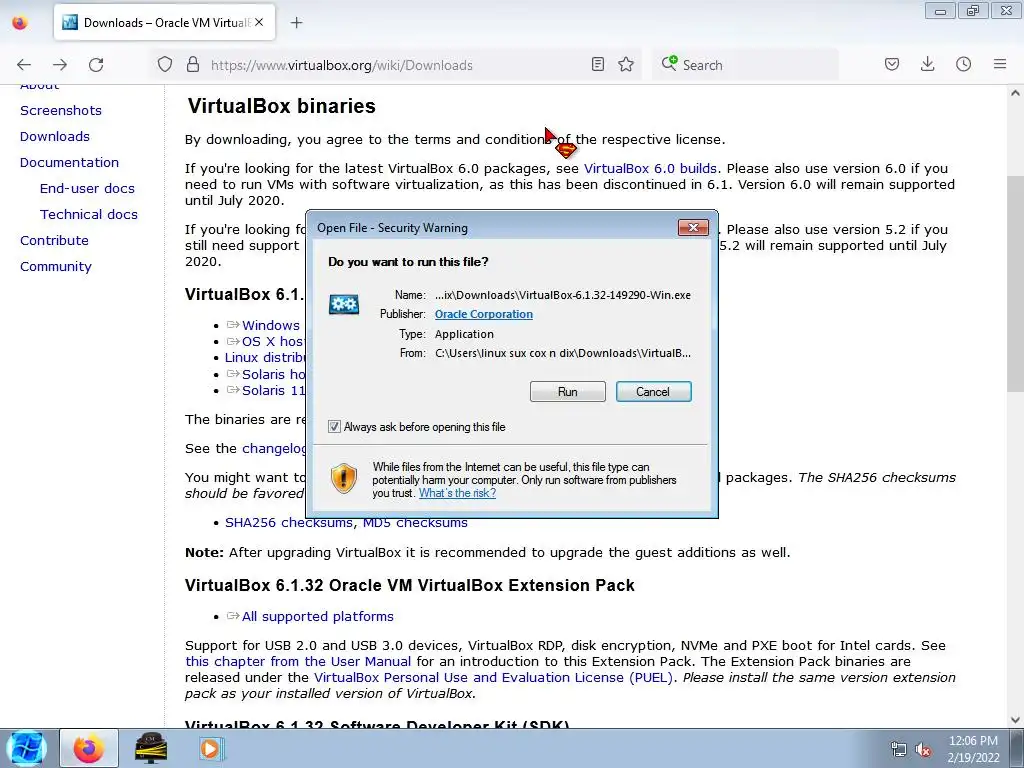Download Extension Pack via All supported platforms
1024x768 pixels.
[317, 616]
